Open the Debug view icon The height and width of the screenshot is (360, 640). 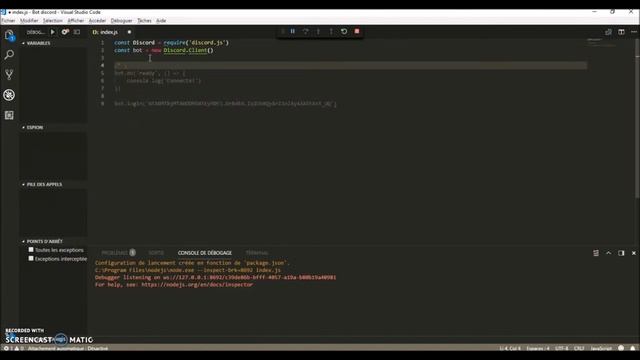tap(9, 95)
